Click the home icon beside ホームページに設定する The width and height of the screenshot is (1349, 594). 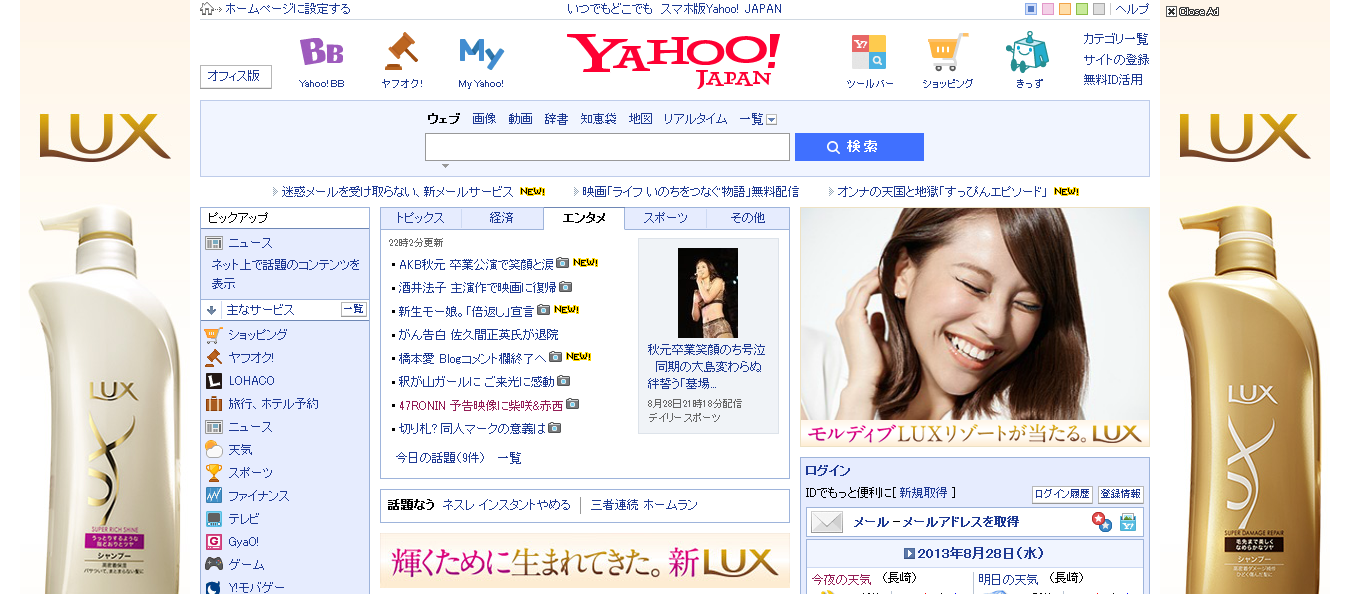click(207, 9)
